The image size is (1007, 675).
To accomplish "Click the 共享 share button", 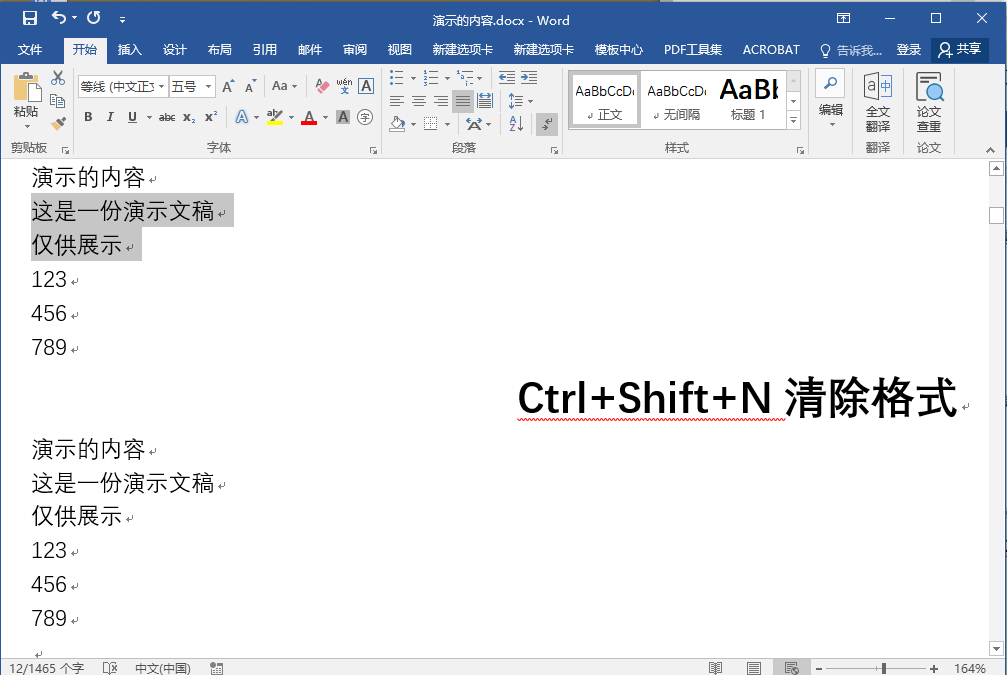I will [959, 49].
